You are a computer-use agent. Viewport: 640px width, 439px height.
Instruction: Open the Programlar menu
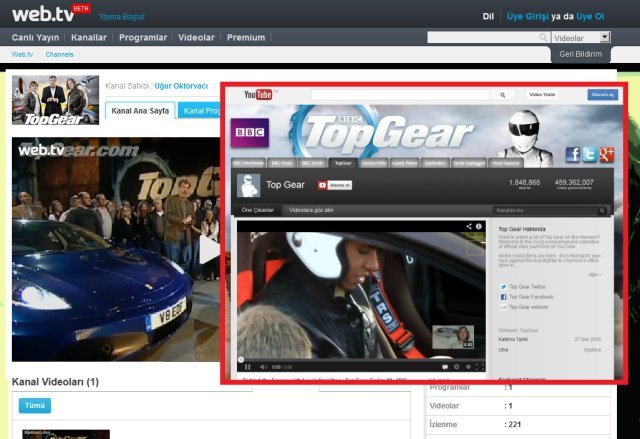pos(143,38)
